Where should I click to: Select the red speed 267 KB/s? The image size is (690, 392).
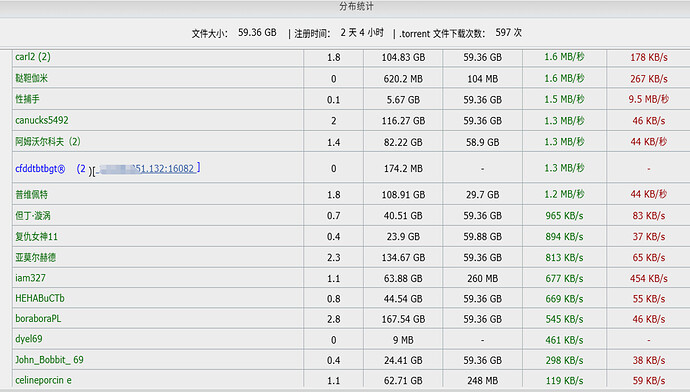coord(649,79)
